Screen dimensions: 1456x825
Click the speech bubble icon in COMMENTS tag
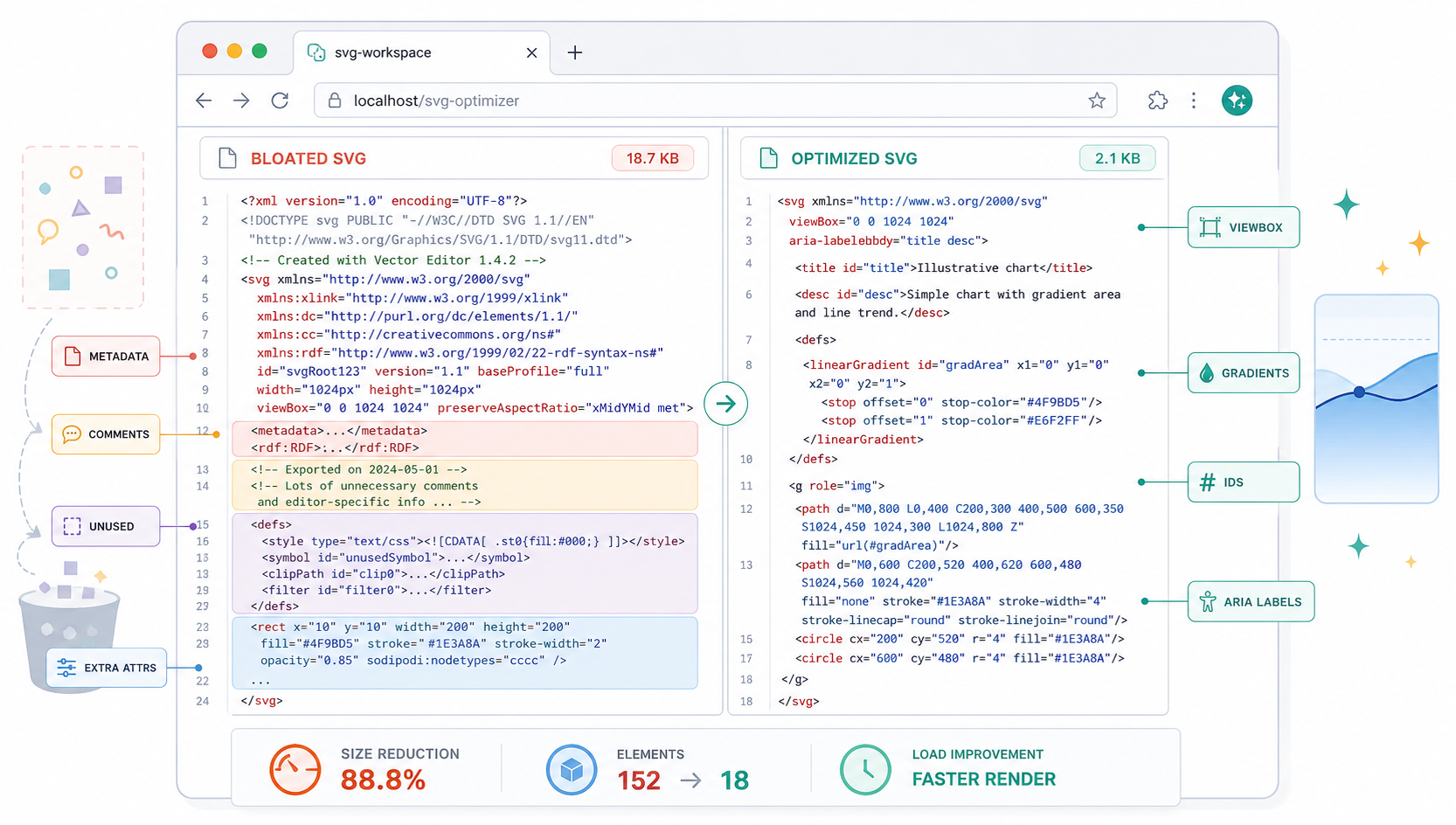point(72,434)
